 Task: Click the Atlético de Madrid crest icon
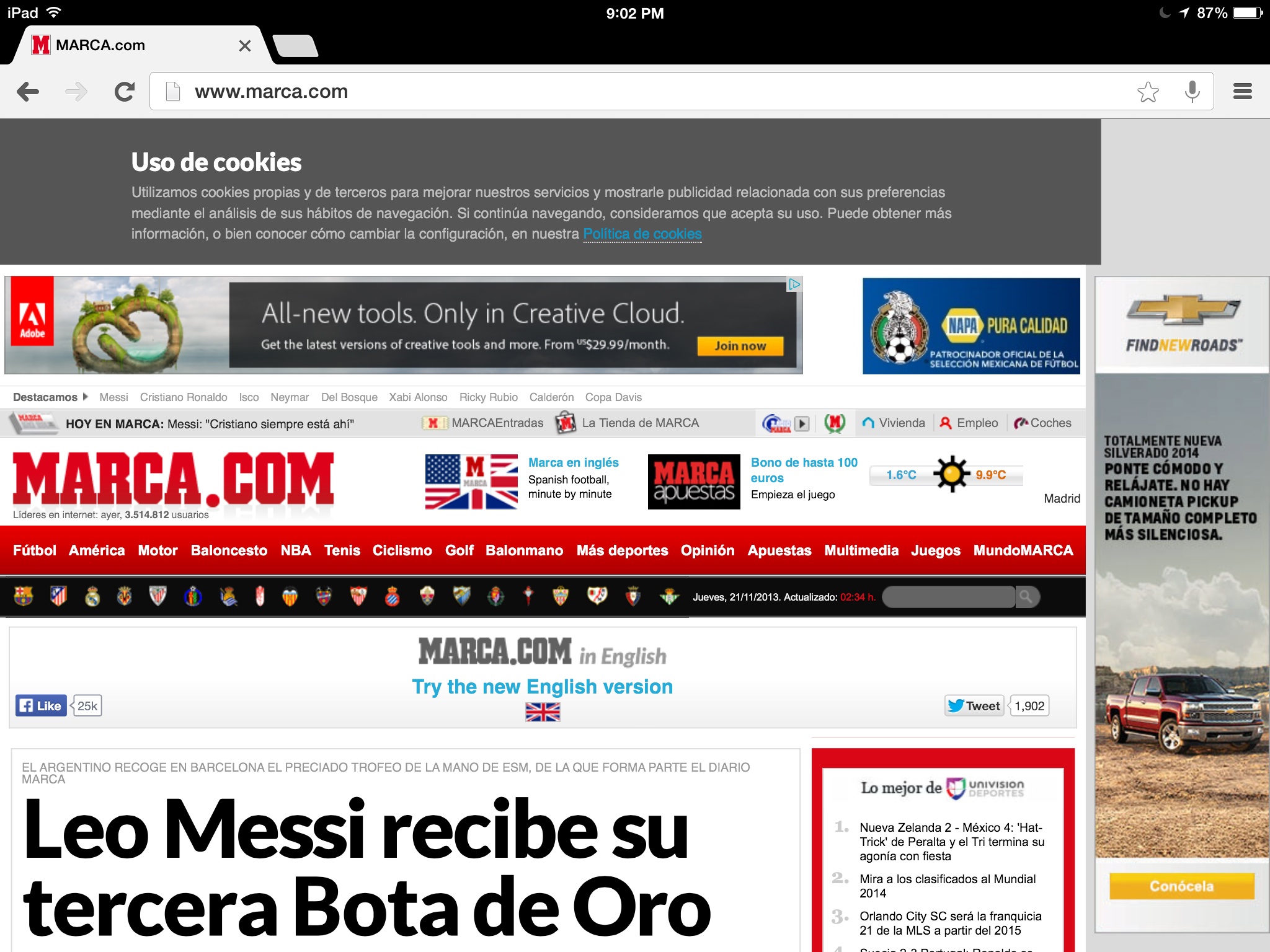coord(59,596)
